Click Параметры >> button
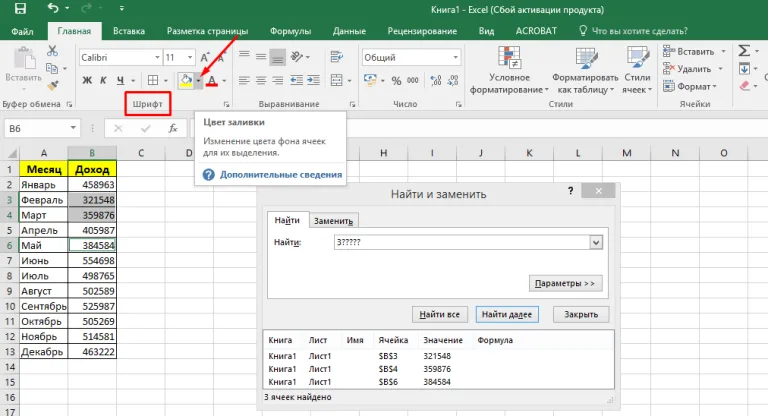This screenshot has width=768, height=416. pos(565,283)
